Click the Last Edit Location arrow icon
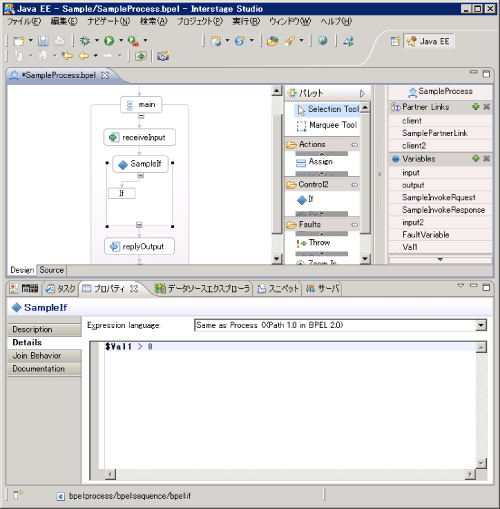The width and height of the screenshot is (500, 509). tap(67, 56)
